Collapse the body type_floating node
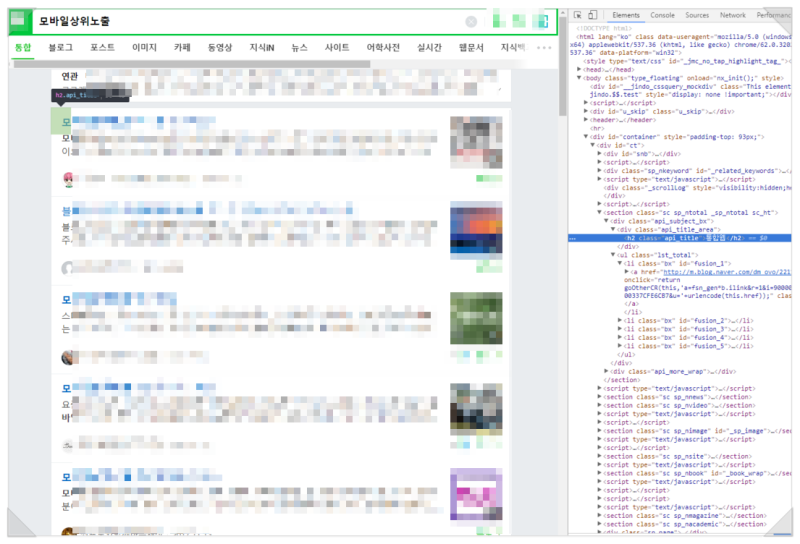Screen dimensions: 800x544 coord(579,78)
